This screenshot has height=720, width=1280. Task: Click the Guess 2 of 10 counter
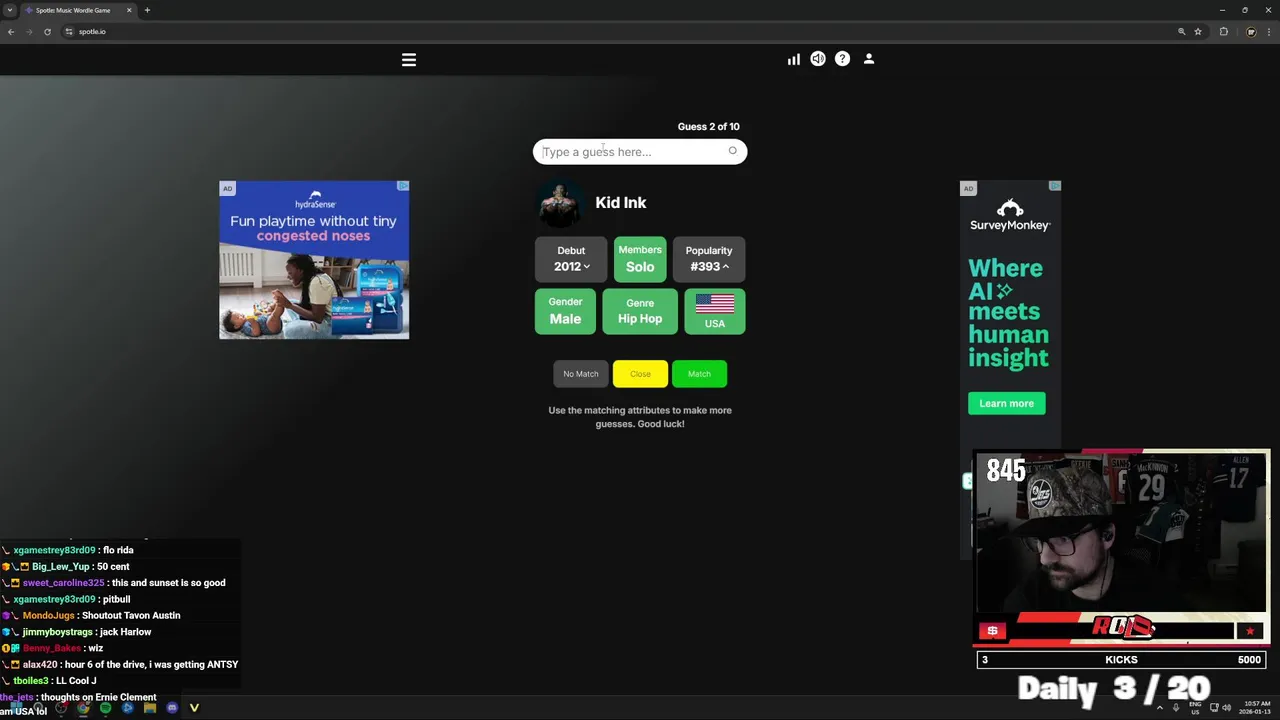point(709,127)
